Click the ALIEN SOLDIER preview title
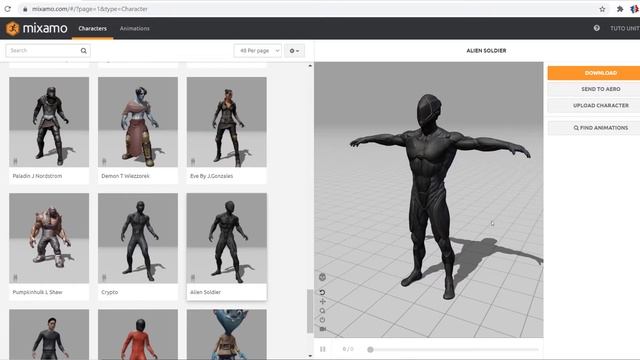The image size is (640, 360). pyautogui.click(x=486, y=51)
